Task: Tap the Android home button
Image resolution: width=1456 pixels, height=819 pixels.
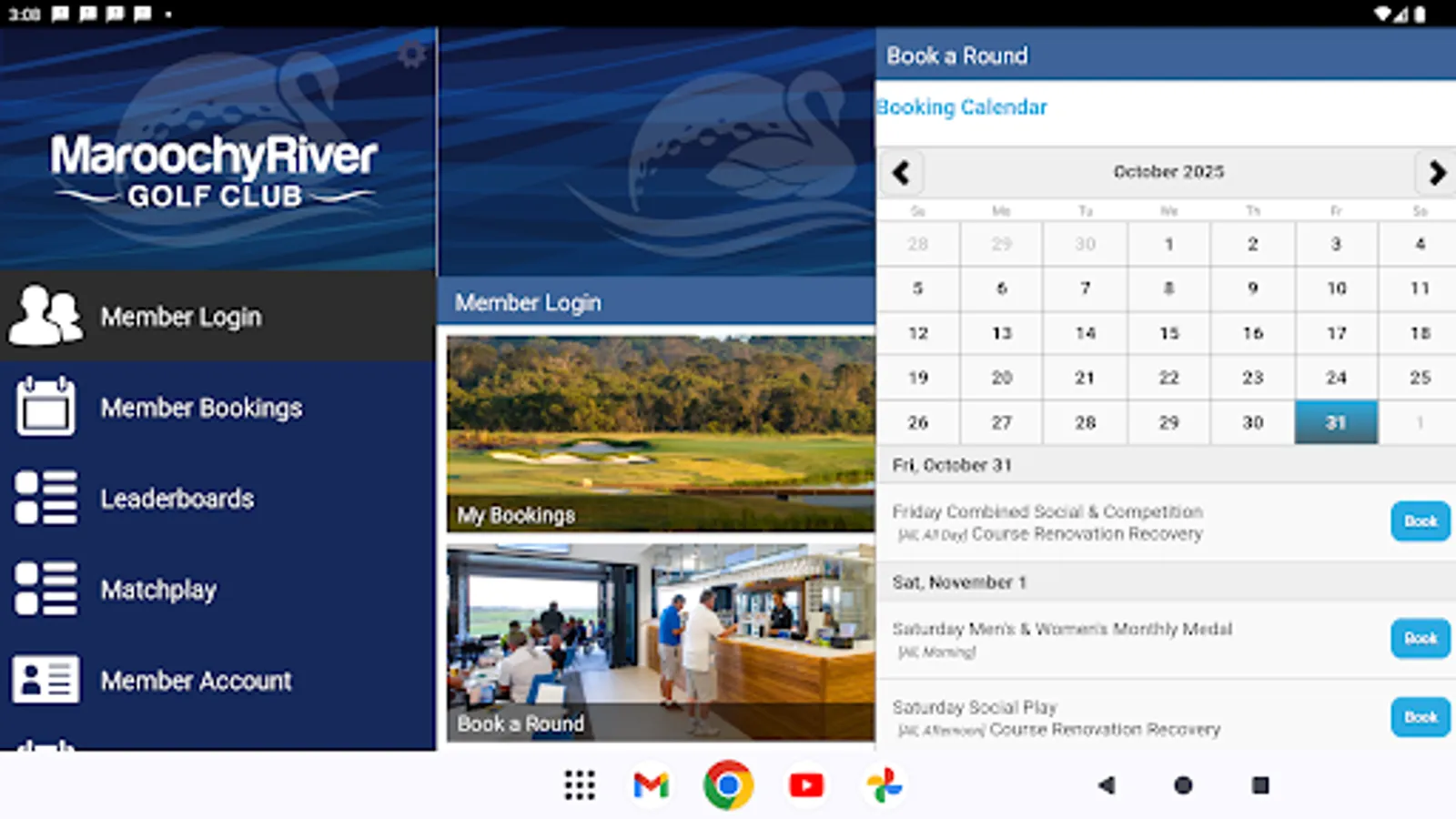Action: [1183, 784]
